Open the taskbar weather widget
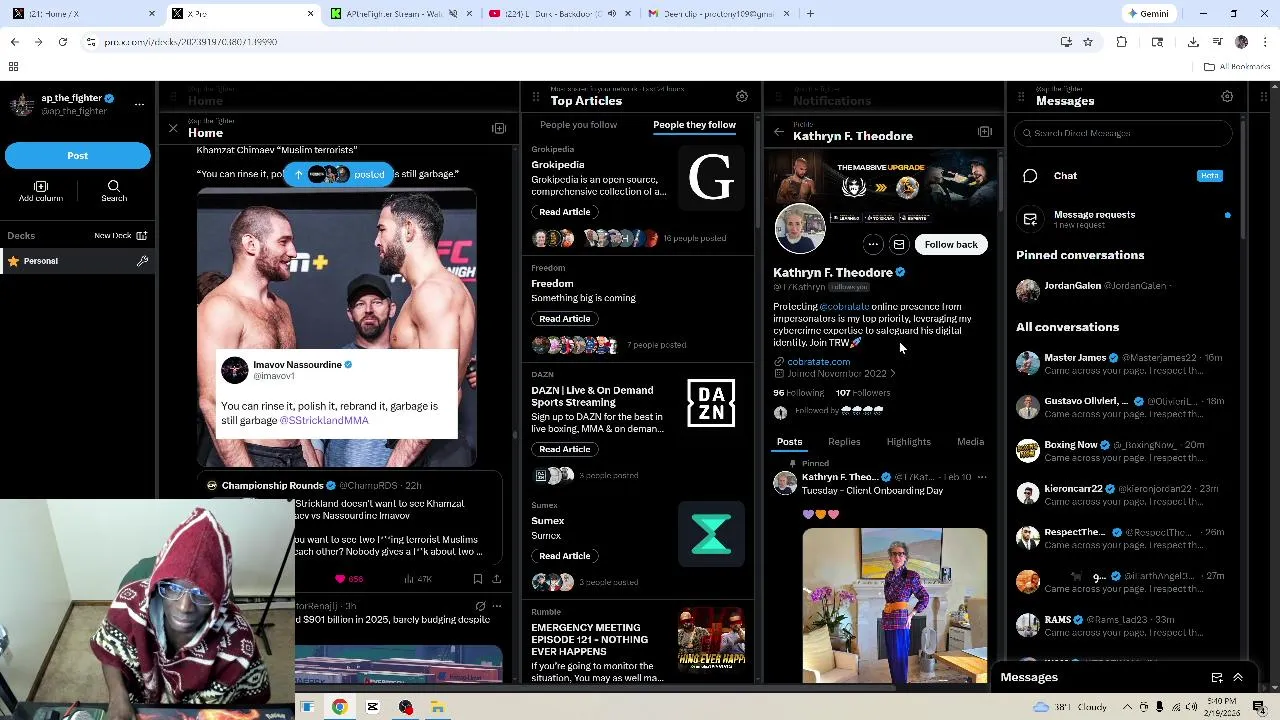This screenshot has height=720, width=1280. point(1070,707)
